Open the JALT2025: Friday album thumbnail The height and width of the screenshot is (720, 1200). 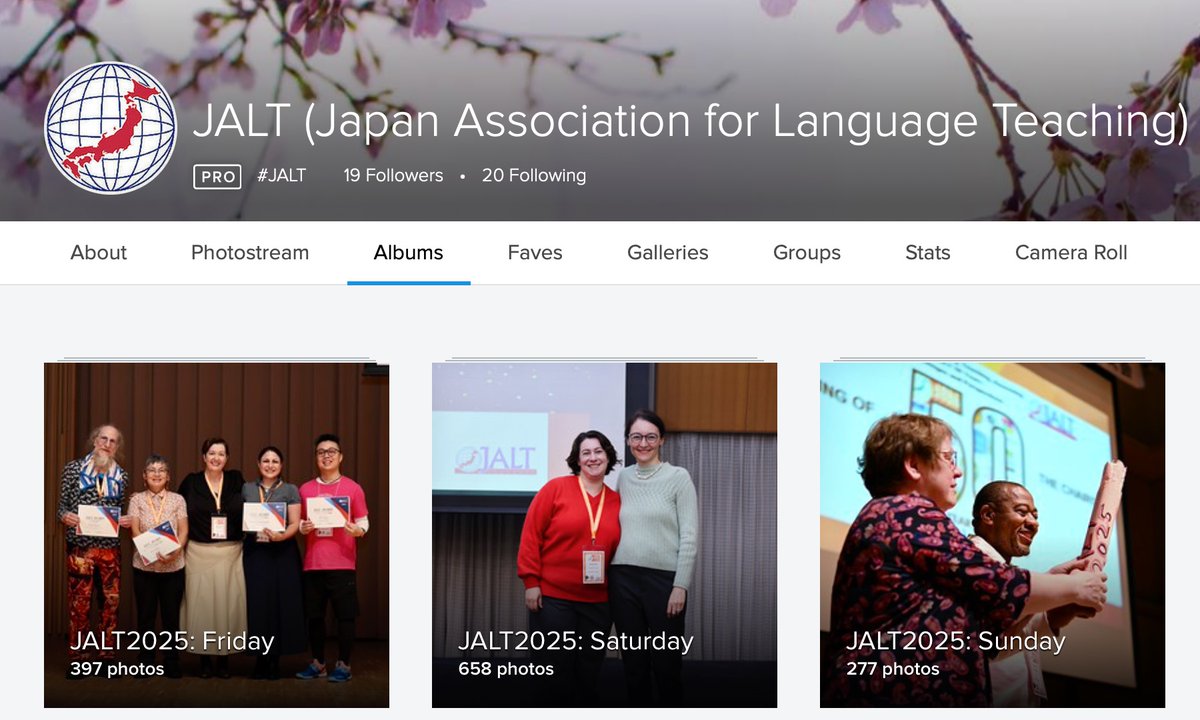pos(216,535)
